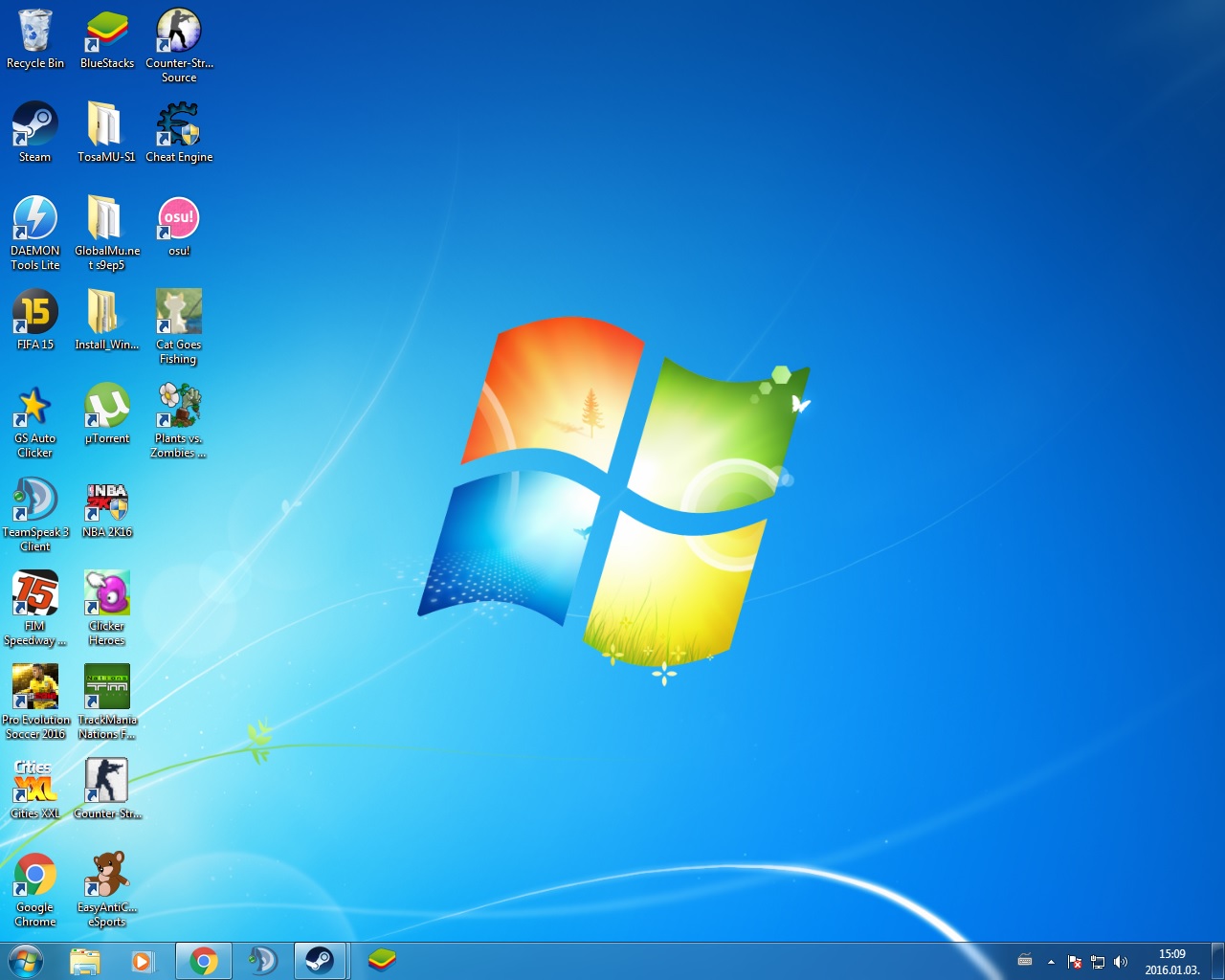
Task: Open Windows Explorer from the taskbar
Action: pyautogui.click(x=84, y=961)
